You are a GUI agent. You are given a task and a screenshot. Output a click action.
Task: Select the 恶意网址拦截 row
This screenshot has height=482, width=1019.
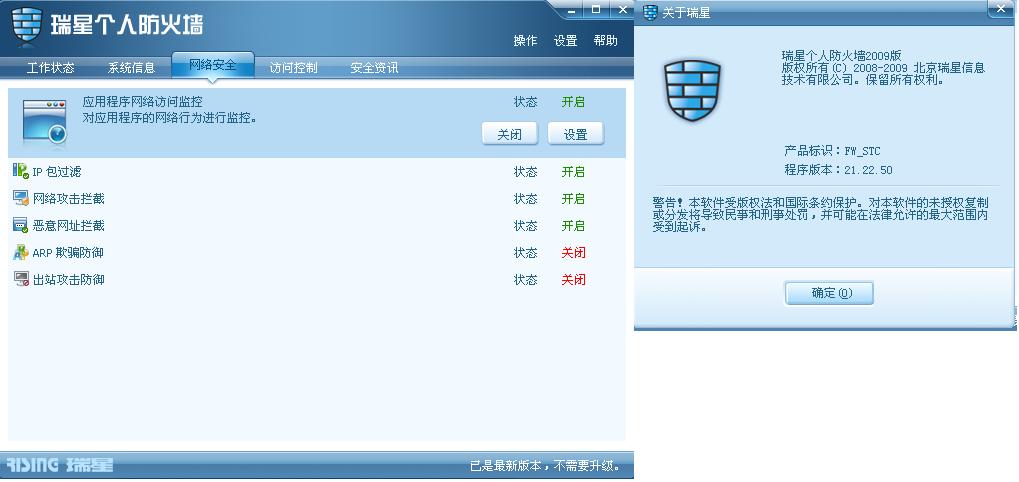point(316,225)
